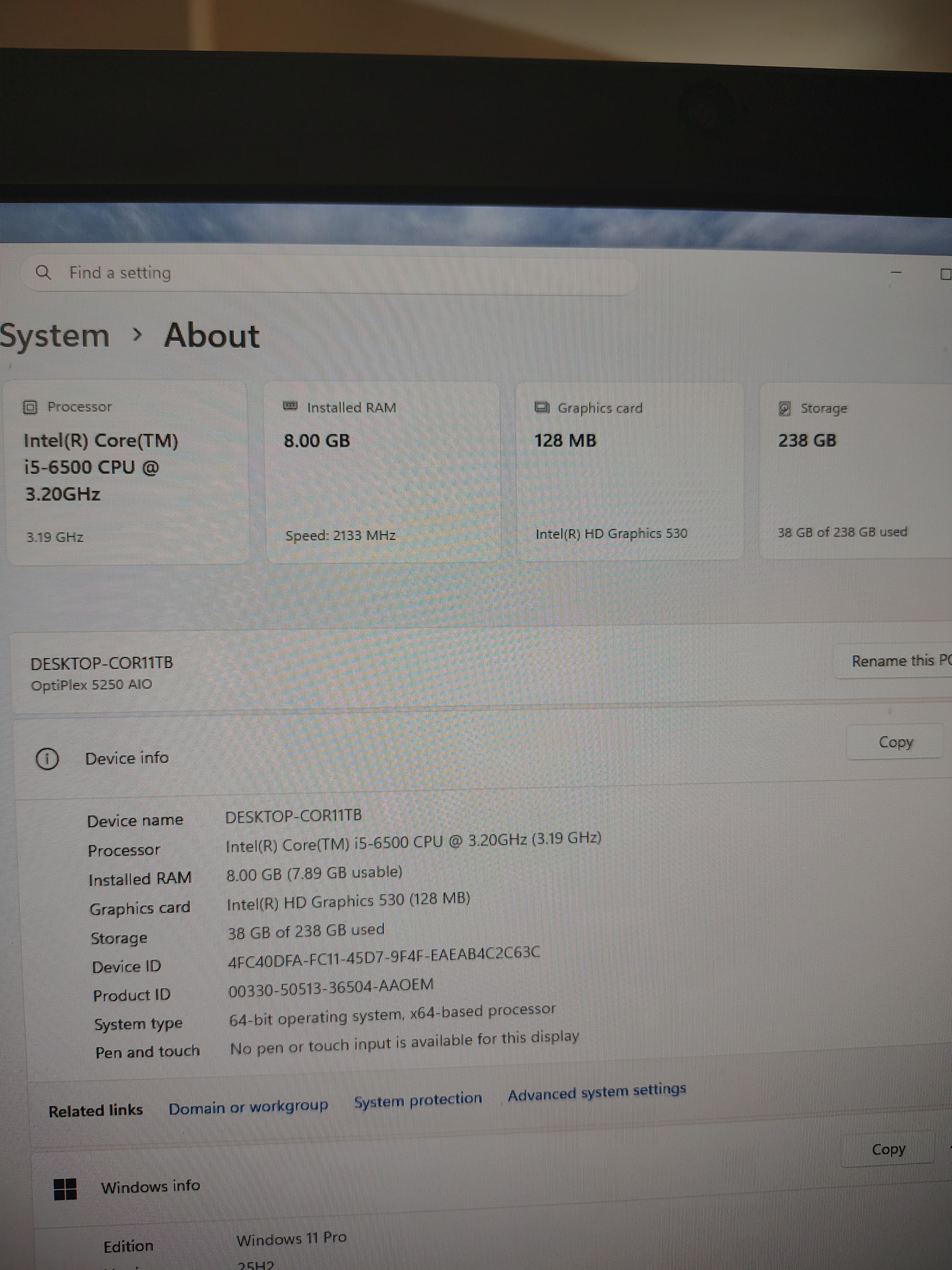This screenshot has height=1270, width=952.
Task: Click "8.00 GB (7.89 GB usable)" value
Action: click(x=315, y=874)
